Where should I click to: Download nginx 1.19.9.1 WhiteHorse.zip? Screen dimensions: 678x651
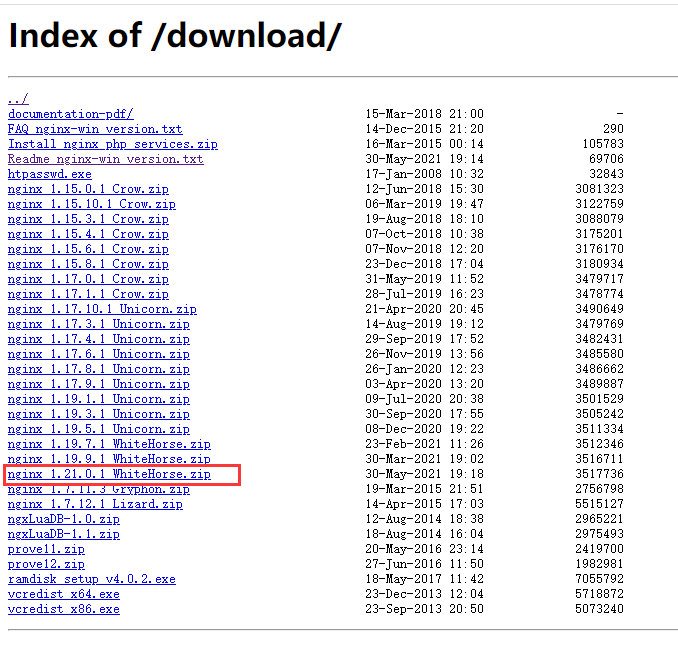(x=109, y=459)
